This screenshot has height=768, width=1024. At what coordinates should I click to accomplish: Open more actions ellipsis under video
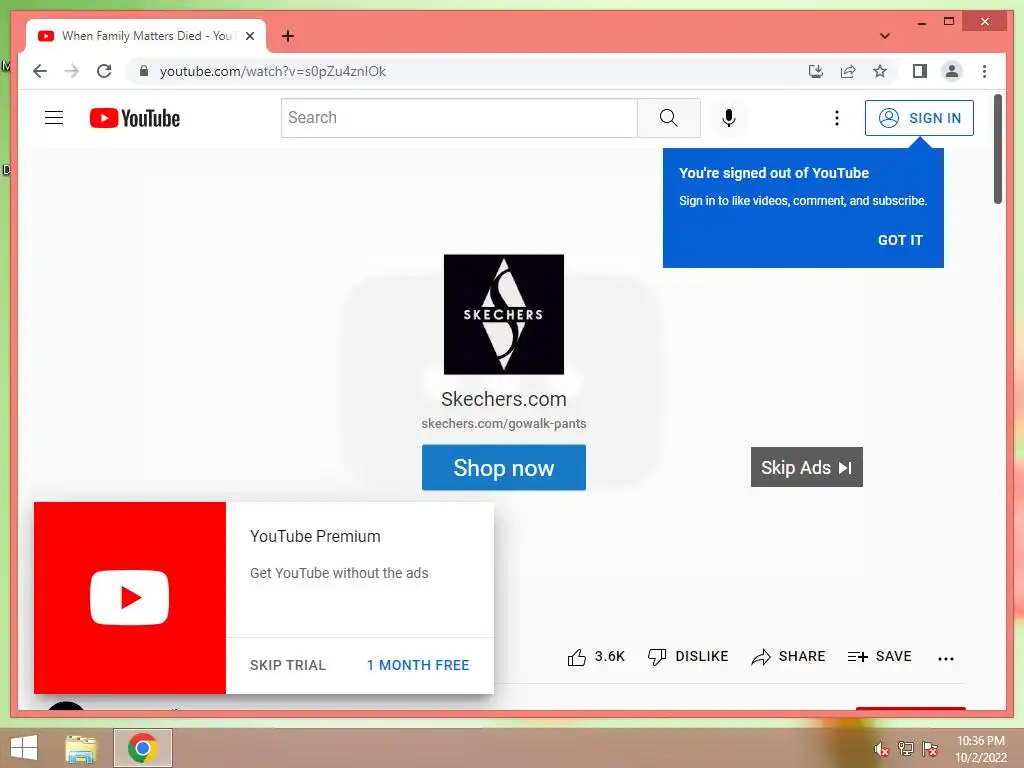[x=946, y=658]
